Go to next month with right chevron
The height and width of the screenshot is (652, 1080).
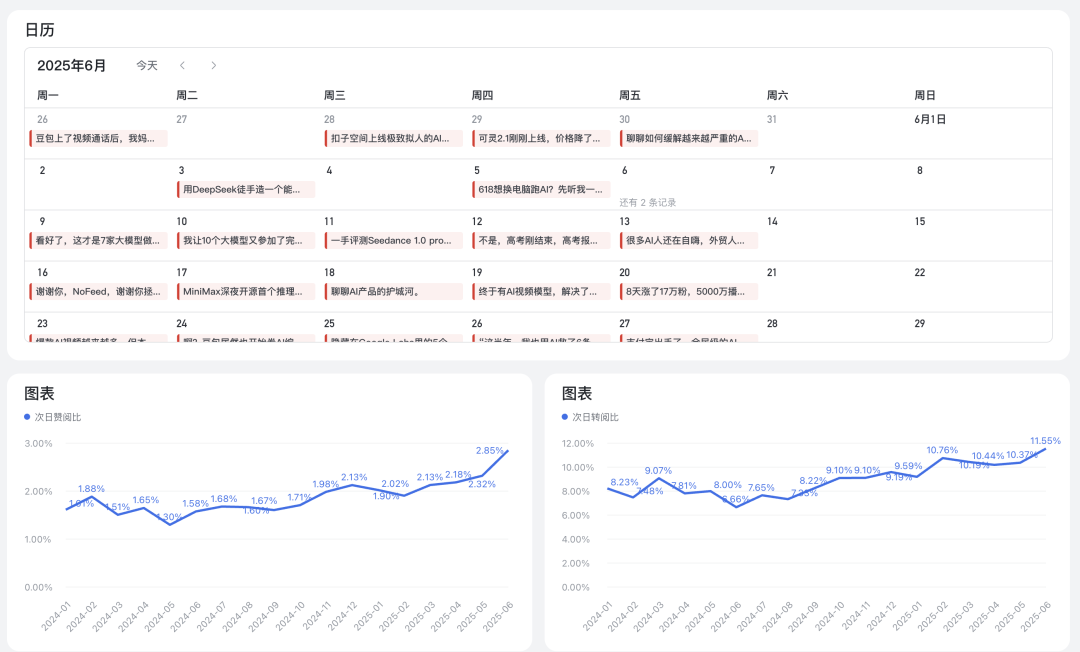pos(213,66)
